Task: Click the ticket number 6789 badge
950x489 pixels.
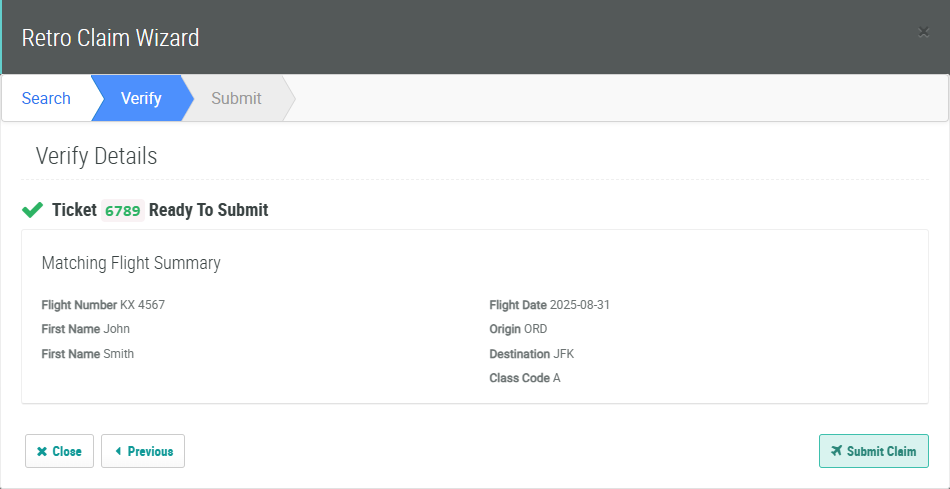Action: click(122, 210)
